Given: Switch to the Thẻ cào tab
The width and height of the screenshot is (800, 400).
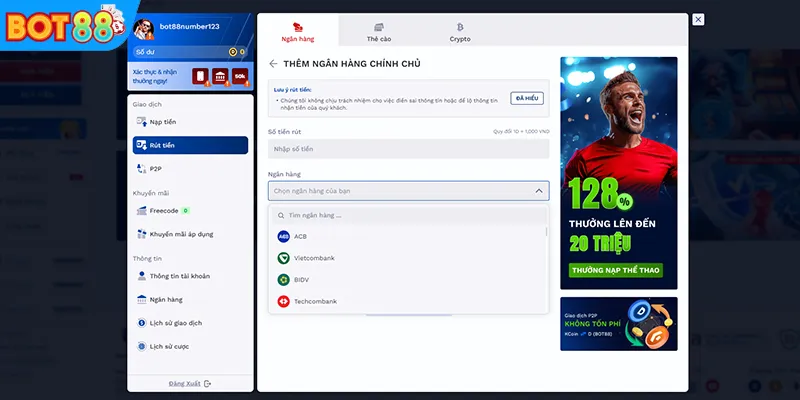Looking at the screenshot, I should click(378, 32).
